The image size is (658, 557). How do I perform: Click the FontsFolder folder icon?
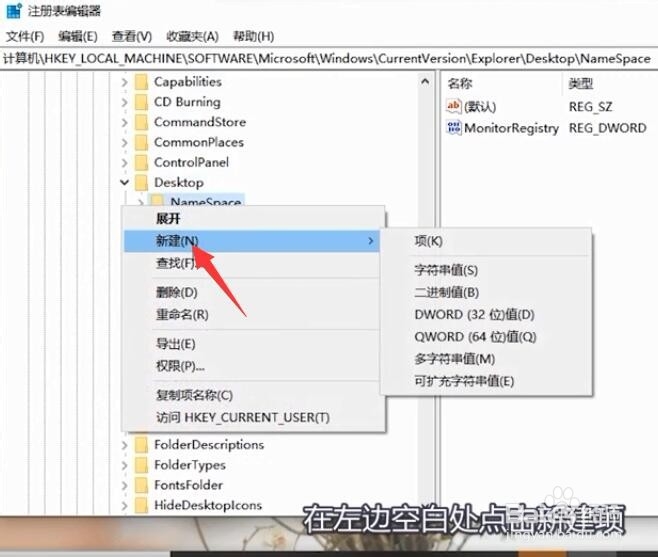point(141,485)
